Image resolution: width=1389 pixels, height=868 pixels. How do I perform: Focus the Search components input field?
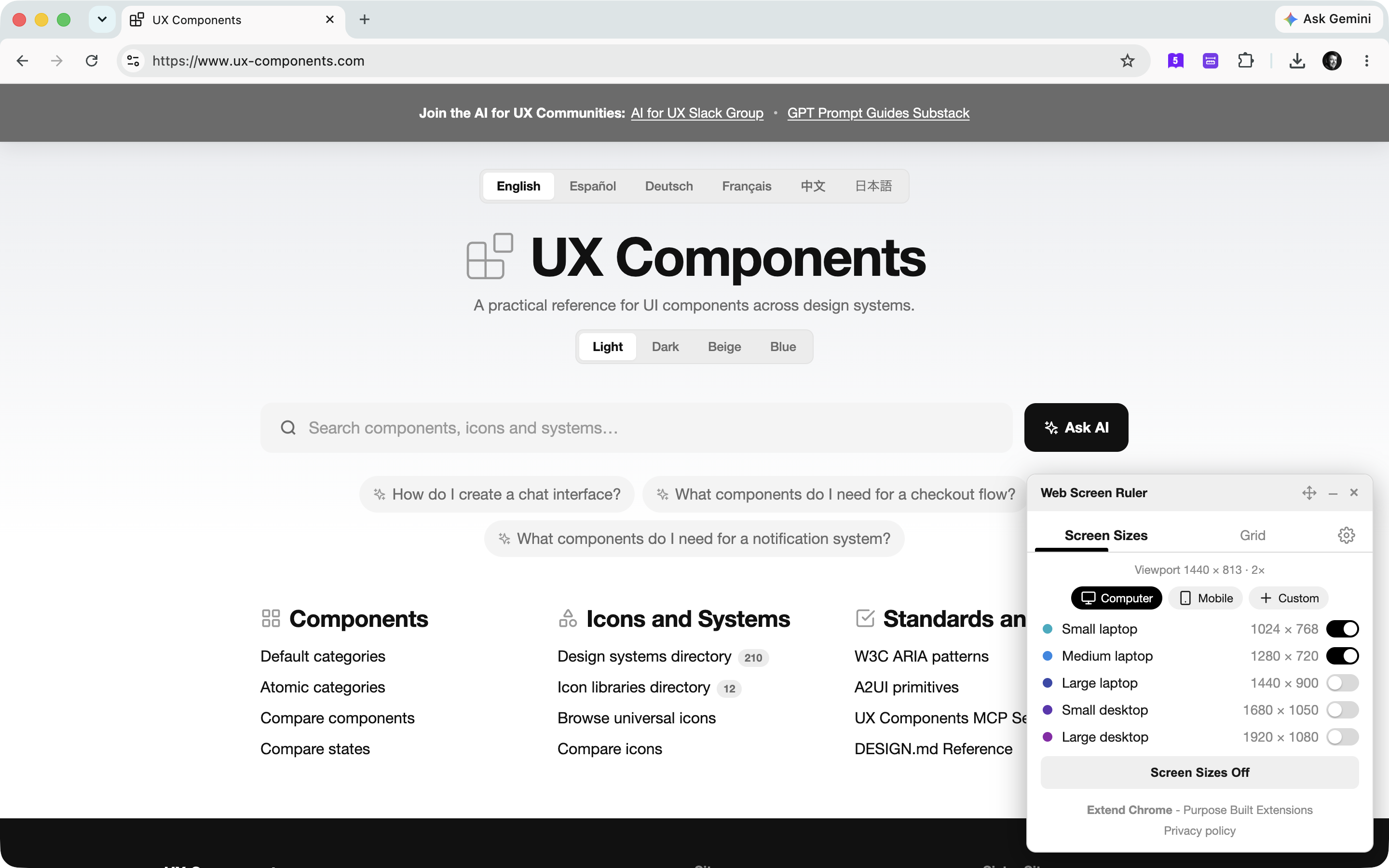point(636,428)
